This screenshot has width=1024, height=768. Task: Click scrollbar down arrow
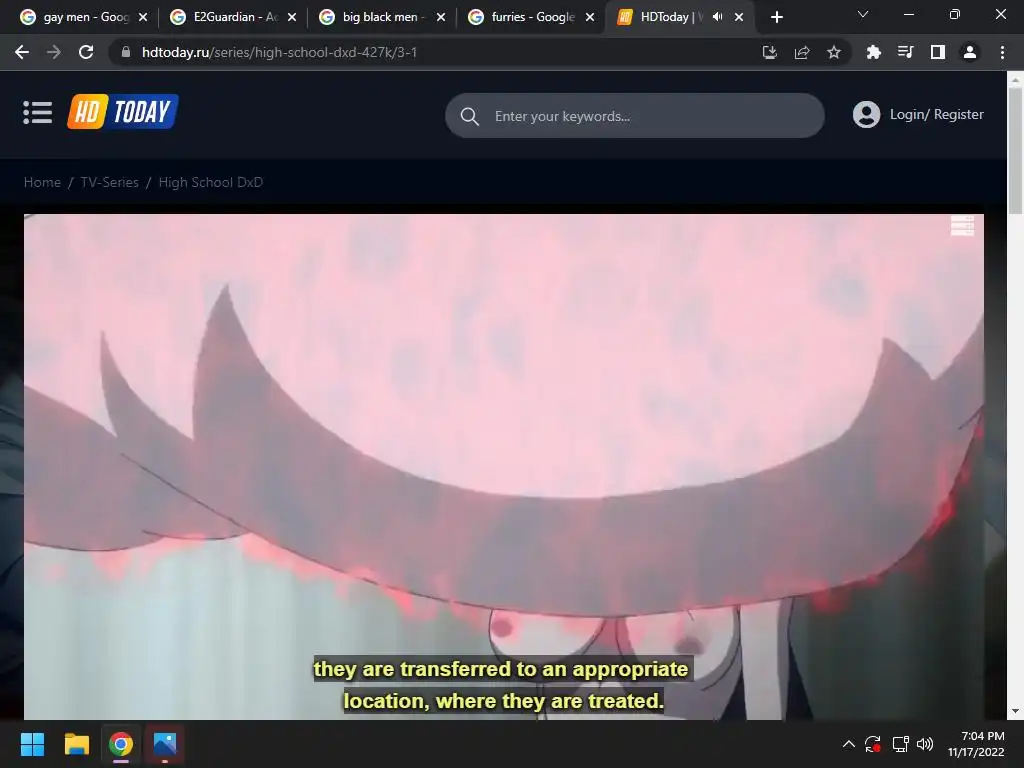pos(1015,711)
